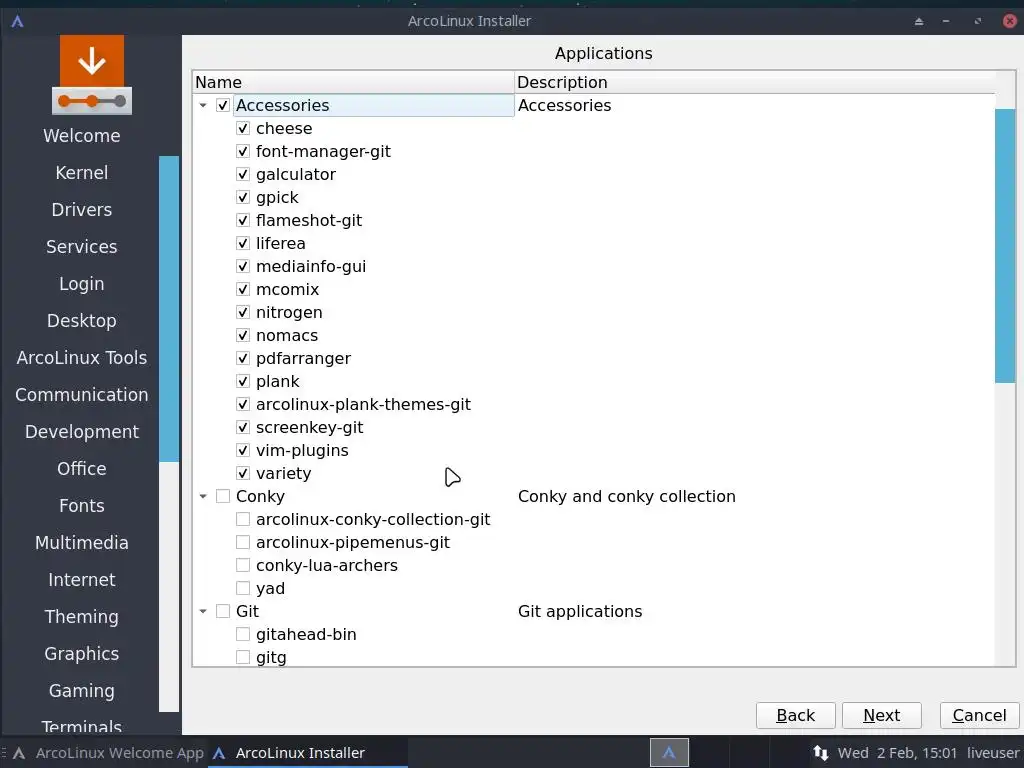Select Drivers in the sidebar
The width and height of the screenshot is (1024, 768).
(x=82, y=210)
